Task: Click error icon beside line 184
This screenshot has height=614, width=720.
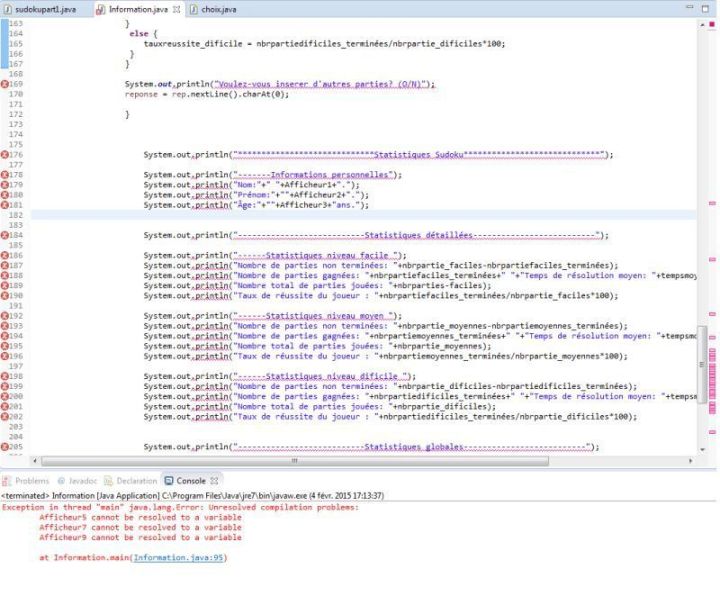Action: click(x=5, y=235)
